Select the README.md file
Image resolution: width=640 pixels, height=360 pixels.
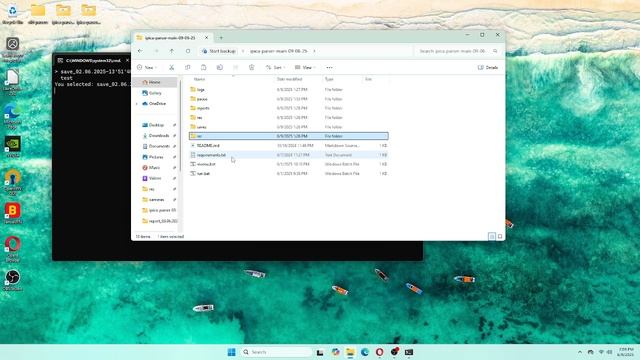tap(289, 145)
